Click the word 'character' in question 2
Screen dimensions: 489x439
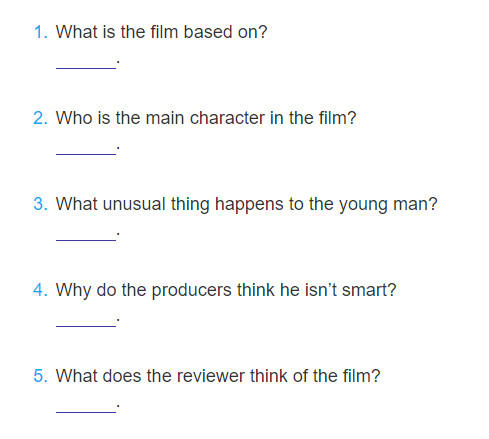pos(227,118)
